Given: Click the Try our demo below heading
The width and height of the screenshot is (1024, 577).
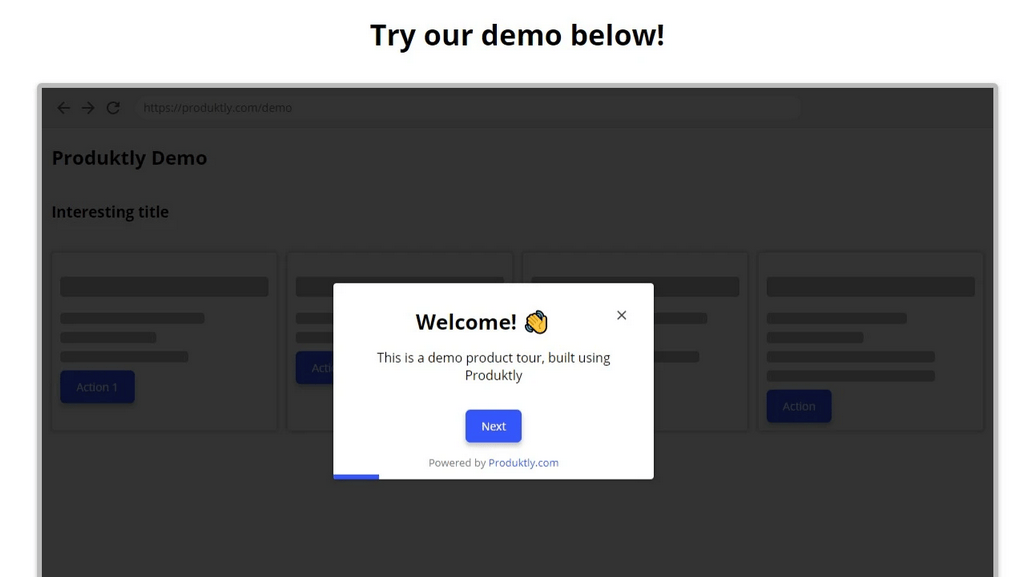Looking at the screenshot, I should pyautogui.click(x=517, y=35).
